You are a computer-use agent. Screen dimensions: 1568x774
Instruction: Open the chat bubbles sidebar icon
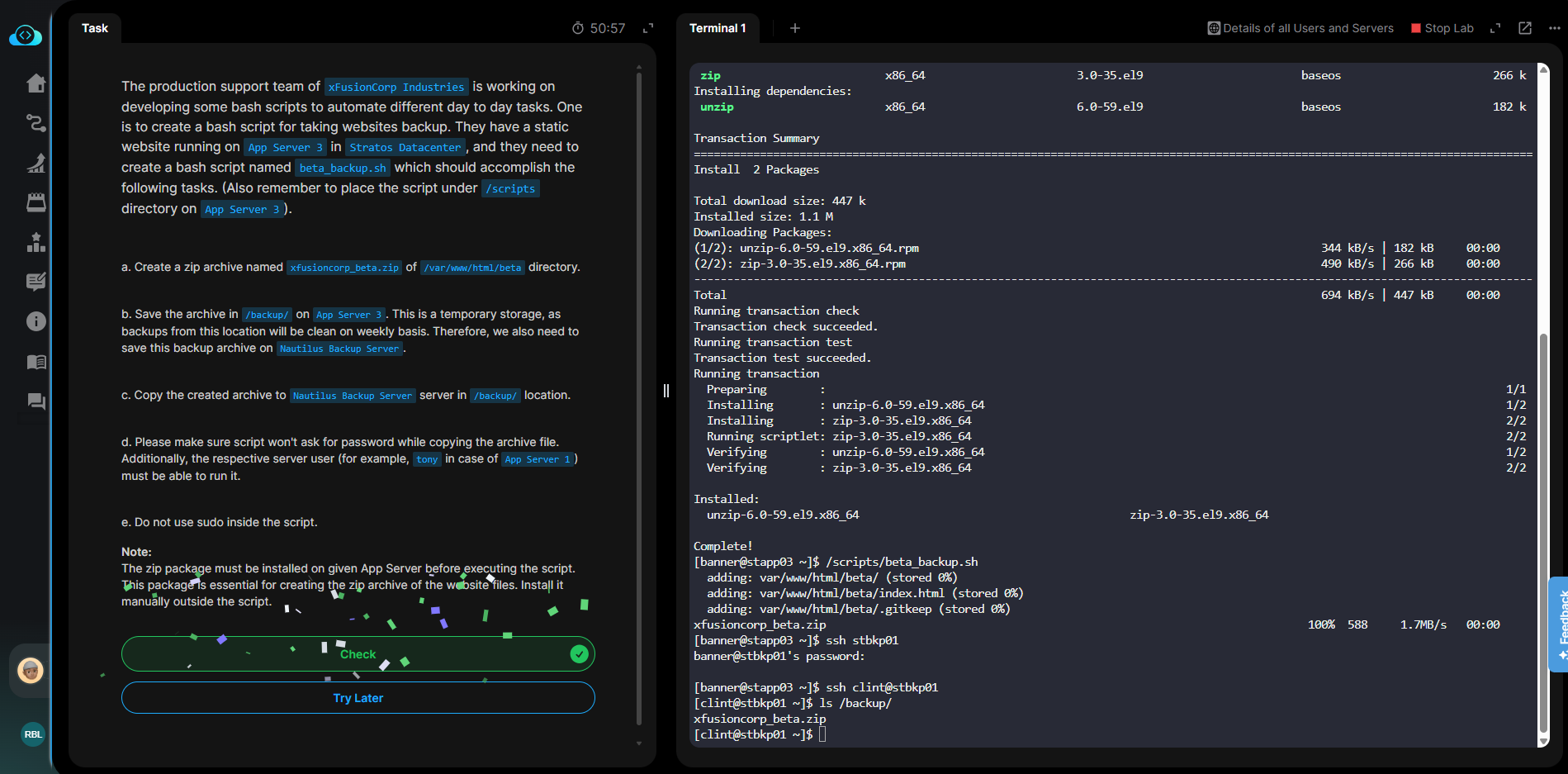[x=36, y=401]
